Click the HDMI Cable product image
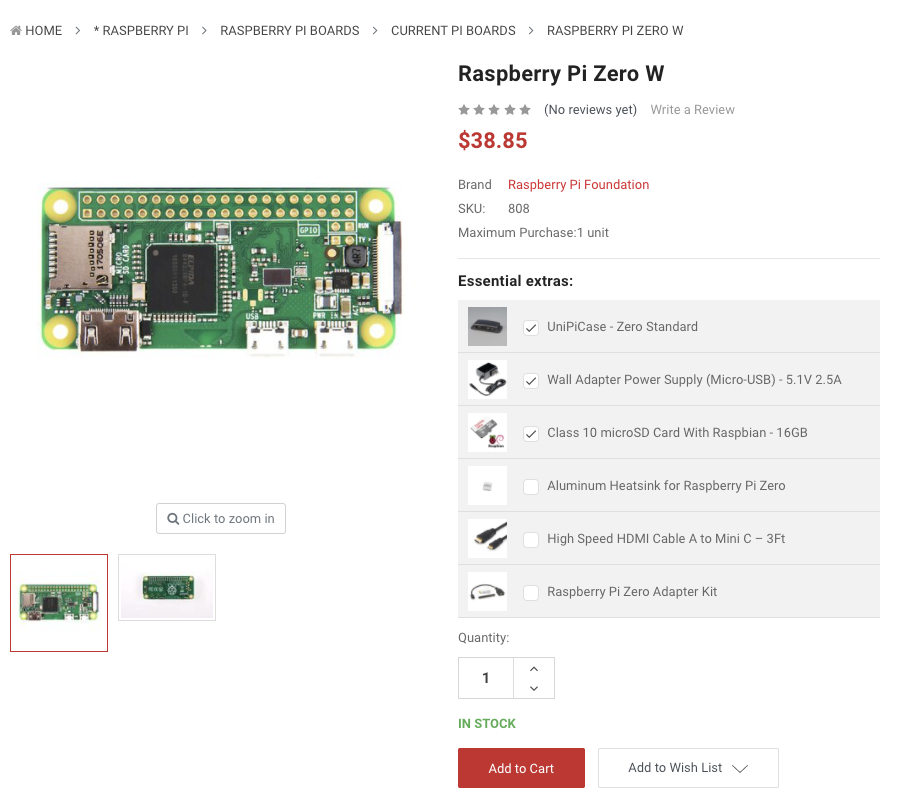The image size is (902, 791). (x=487, y=538)
